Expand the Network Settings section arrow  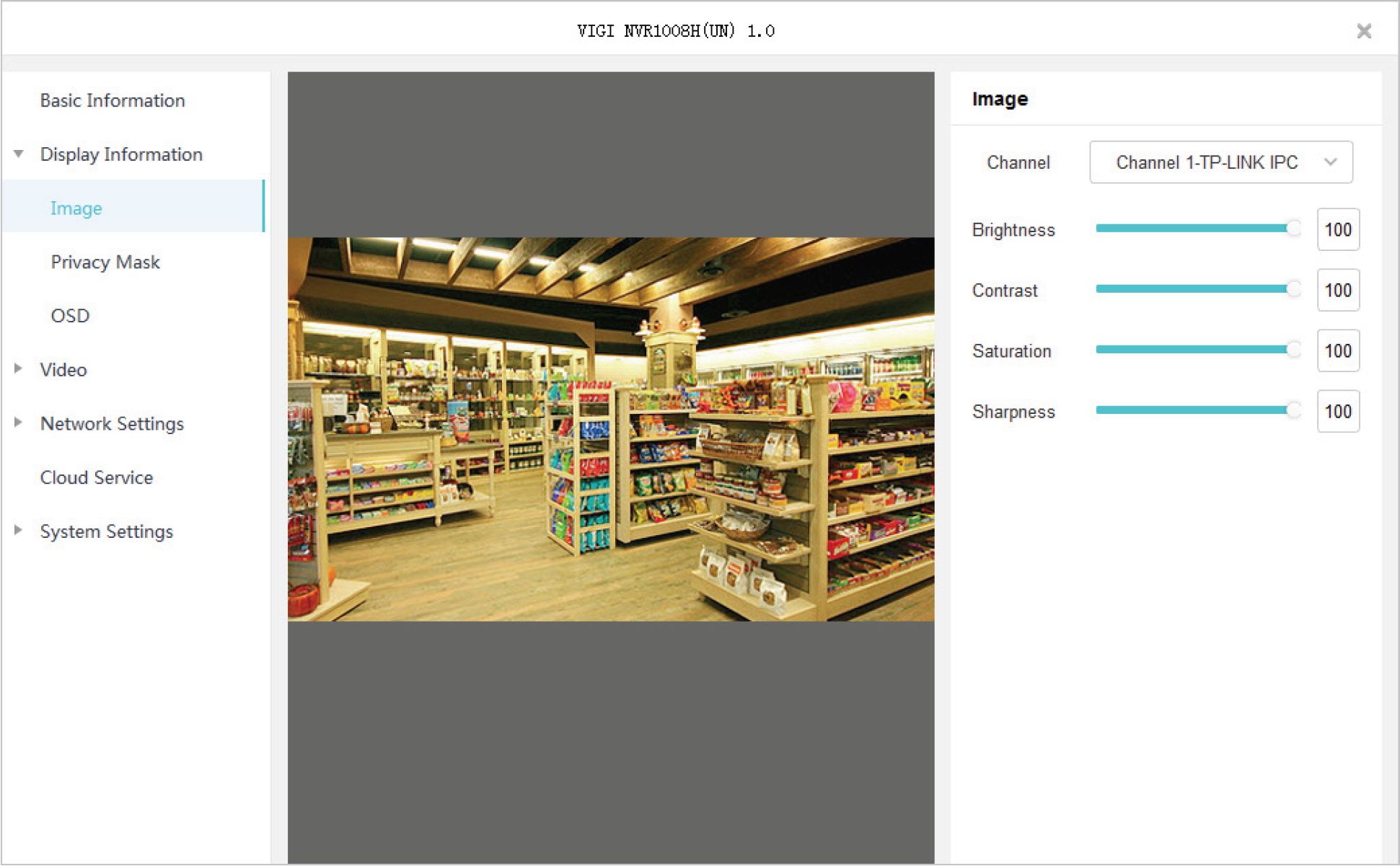pos(19,423)
